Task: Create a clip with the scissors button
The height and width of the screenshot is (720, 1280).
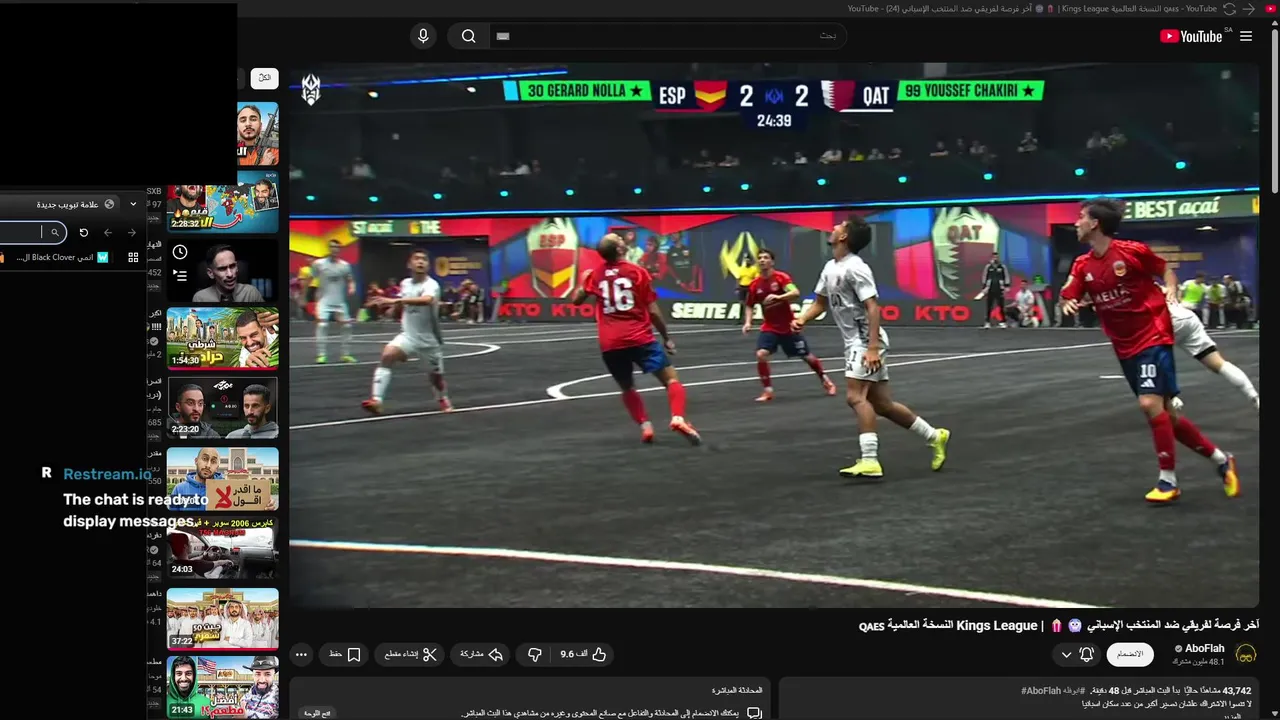Action: tap(411, 654)
